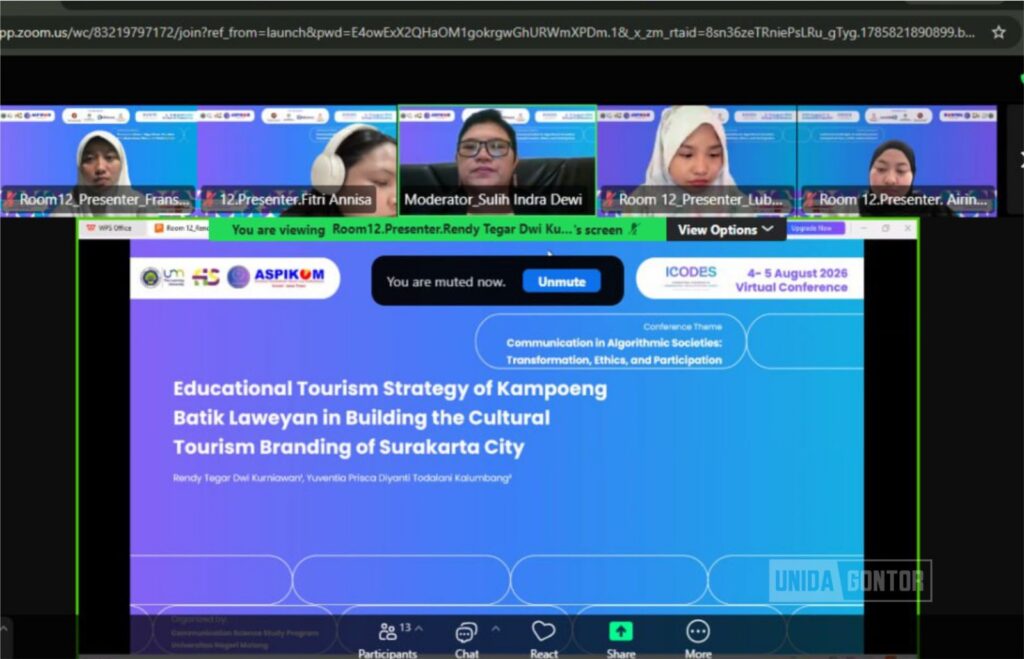Start screen Share
This screenshot has height=659, width=1024.
(x=620, y=640)
